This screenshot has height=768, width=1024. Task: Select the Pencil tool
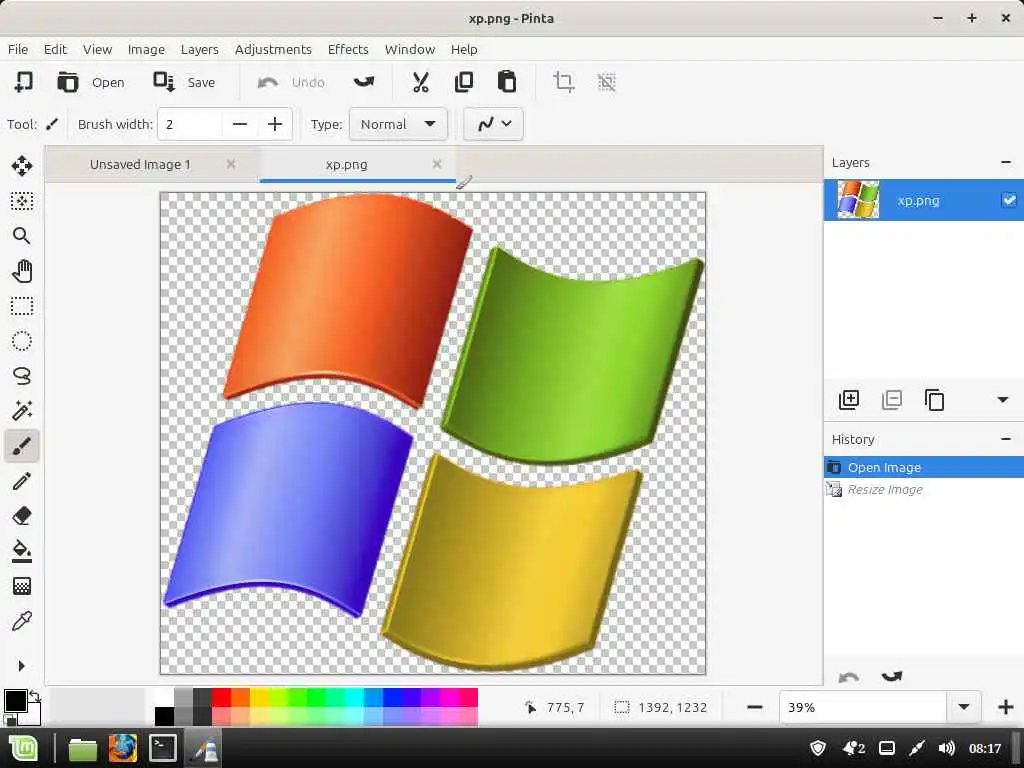pos(22,481)
